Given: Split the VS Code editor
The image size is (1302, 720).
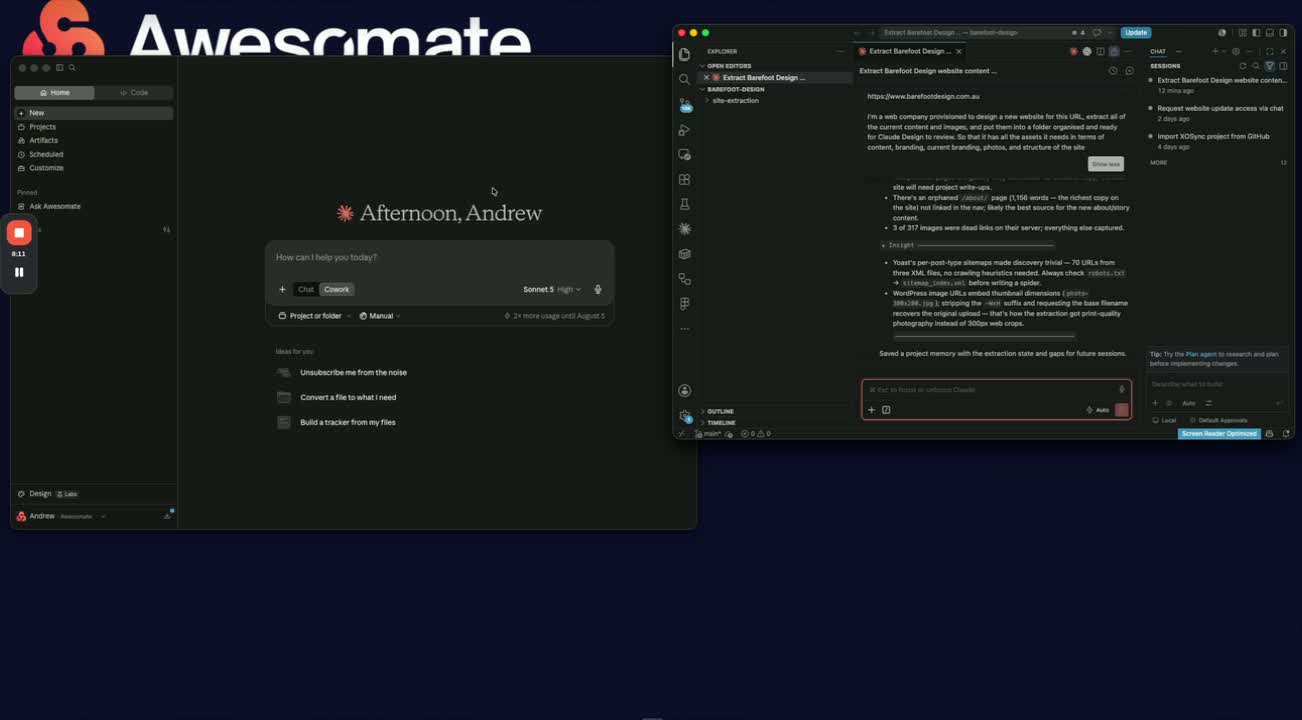Looking at the screenshot, I should [x=1100, y=51].
